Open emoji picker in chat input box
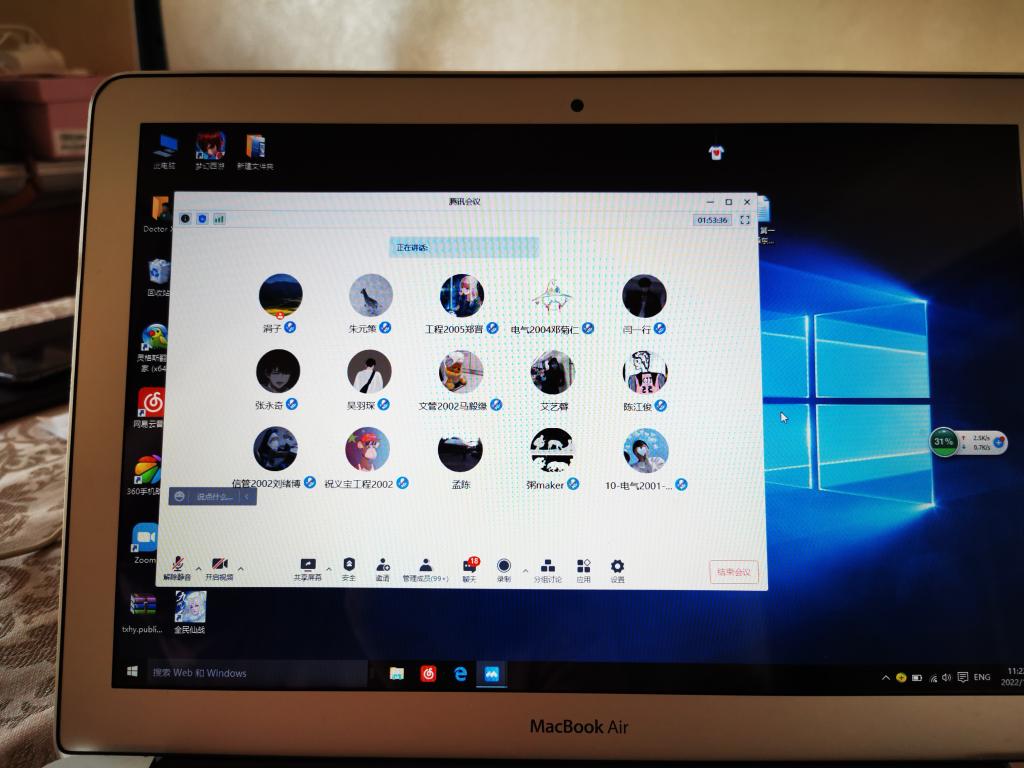Image resolution: width=1024 pixels, height=768 pixels. (x=180, y=496)
